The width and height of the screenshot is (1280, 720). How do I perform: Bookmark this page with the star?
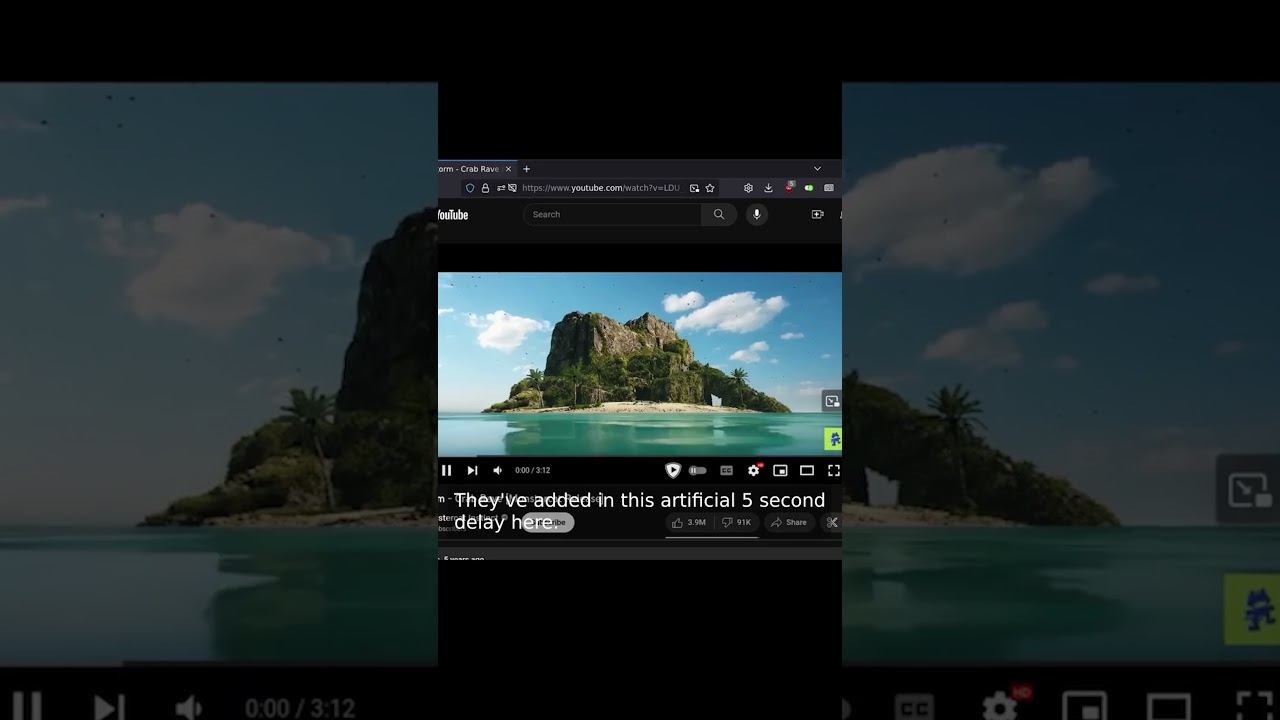coord(710,188)
